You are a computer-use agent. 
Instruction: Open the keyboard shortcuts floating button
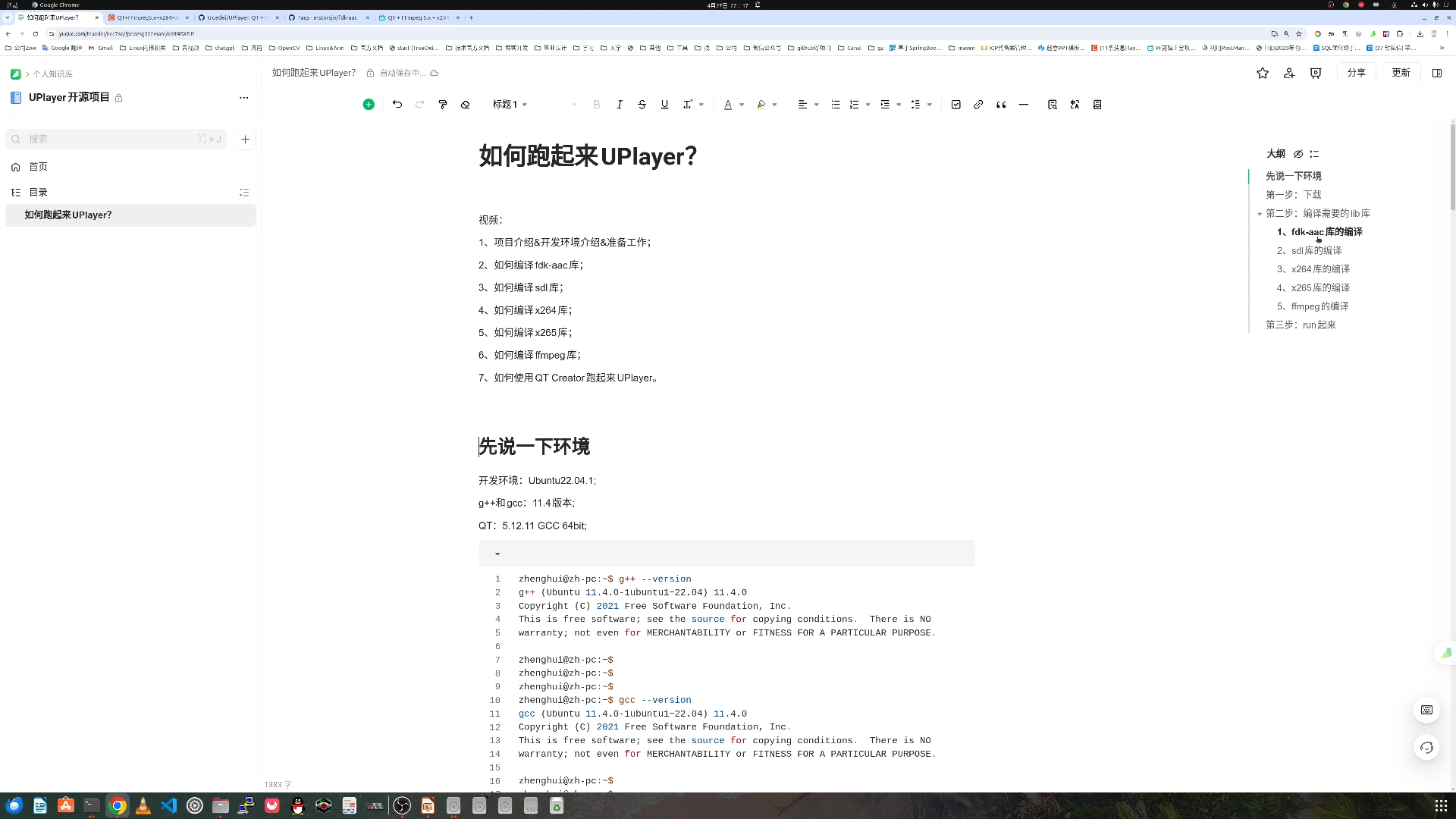(x=1426, y=710)
